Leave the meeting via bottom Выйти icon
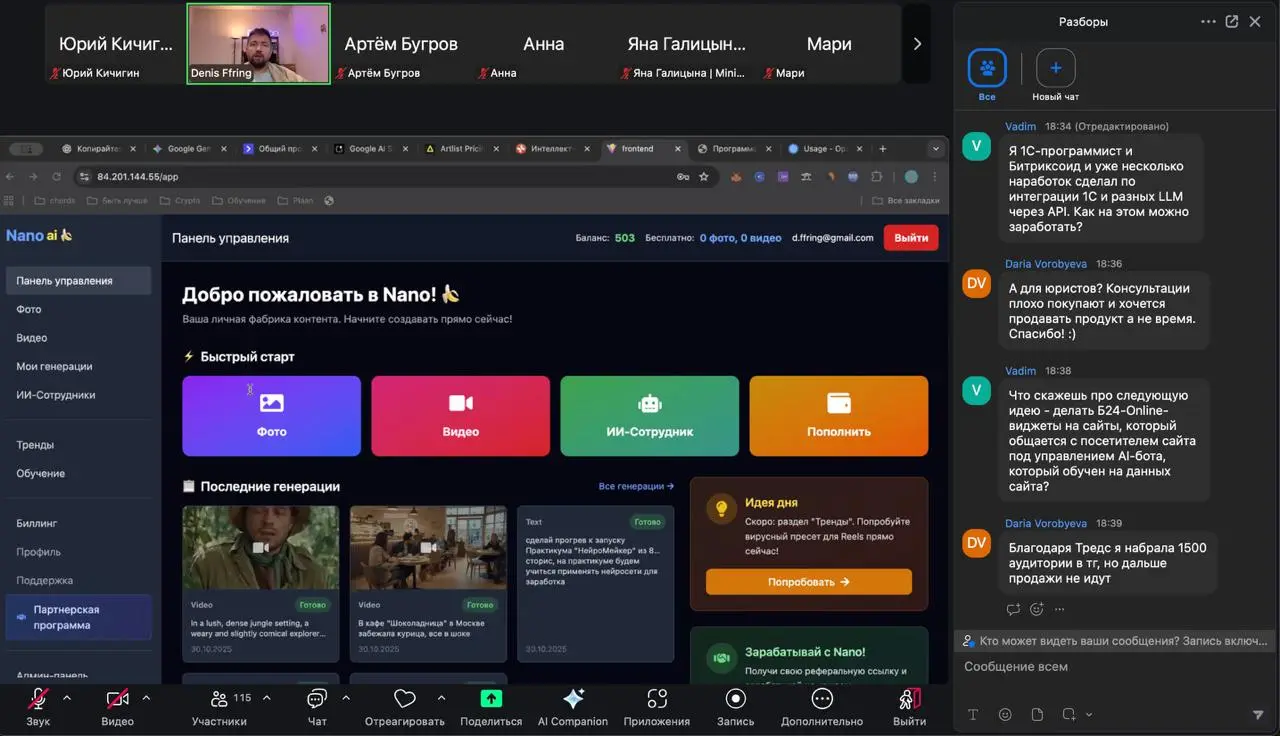Image resolution: width=1280 pixels, height=736 pixels. [x=909, y=699]
